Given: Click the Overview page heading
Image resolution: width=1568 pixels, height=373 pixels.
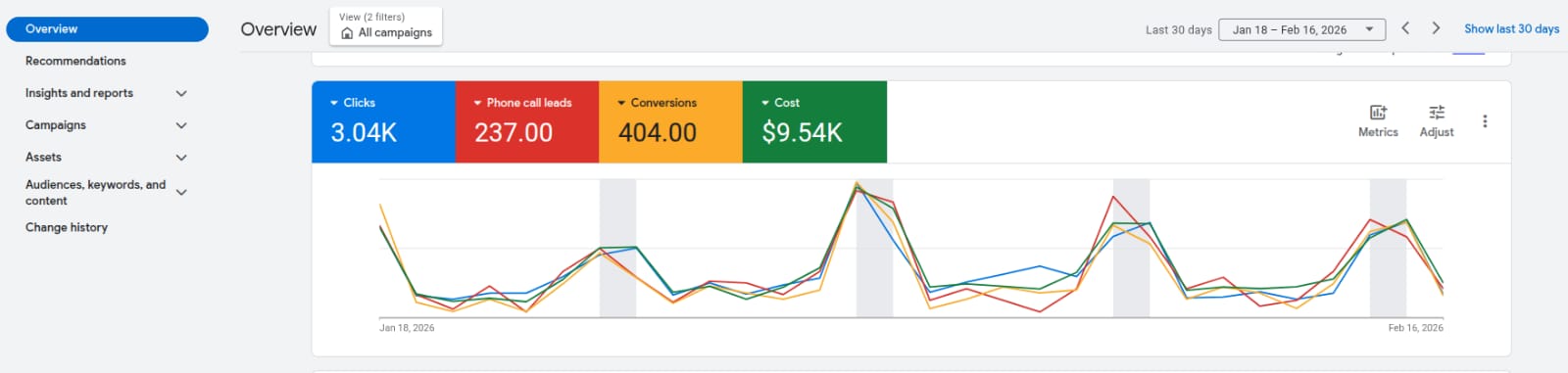Looking at the screenshot, I should (278, 29).
